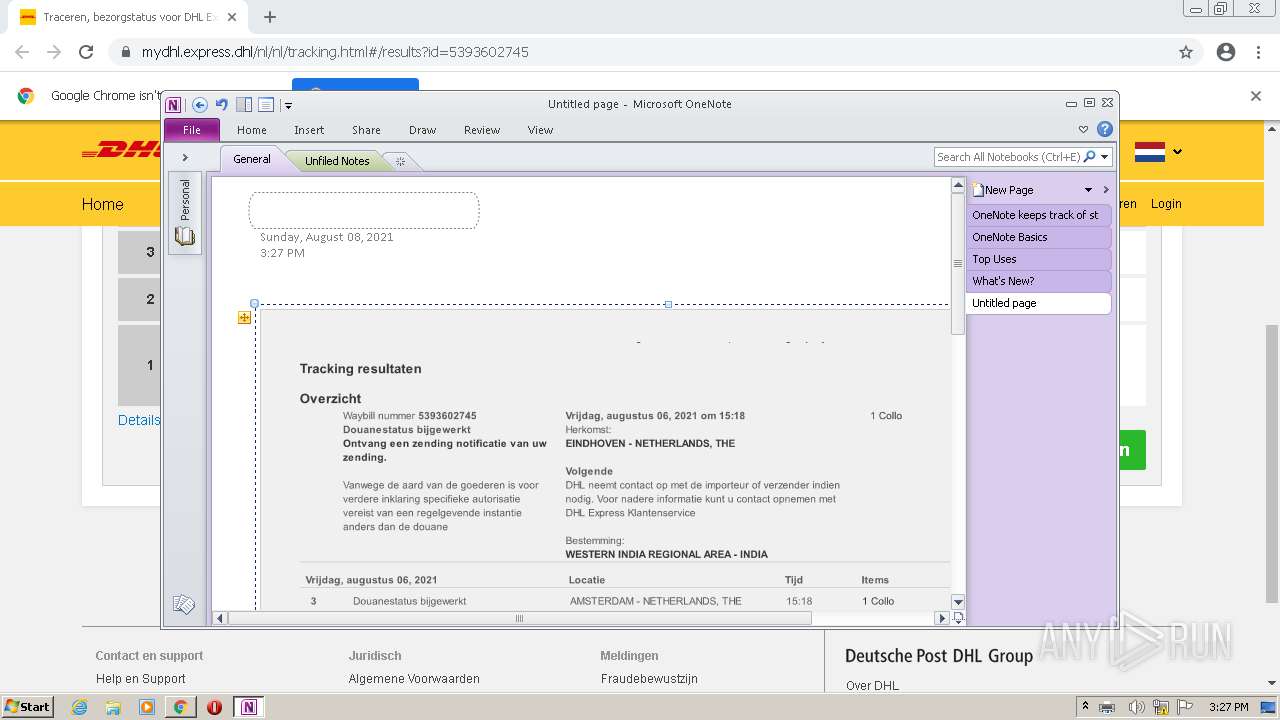Click DHL Home nav link
This screenshot has width=1280, height=720.
(x=102, y=204)
